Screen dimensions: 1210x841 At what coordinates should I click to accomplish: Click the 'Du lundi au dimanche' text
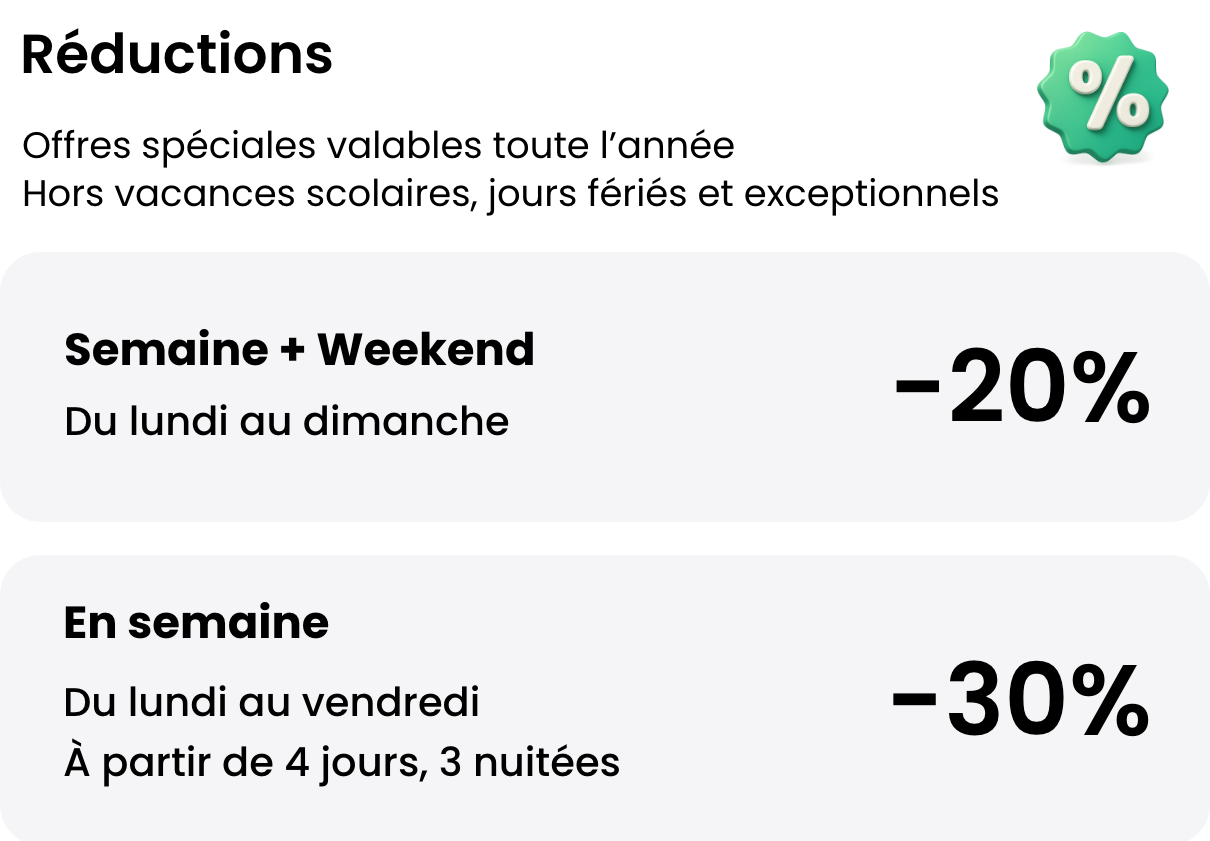(x=286, y=421)
